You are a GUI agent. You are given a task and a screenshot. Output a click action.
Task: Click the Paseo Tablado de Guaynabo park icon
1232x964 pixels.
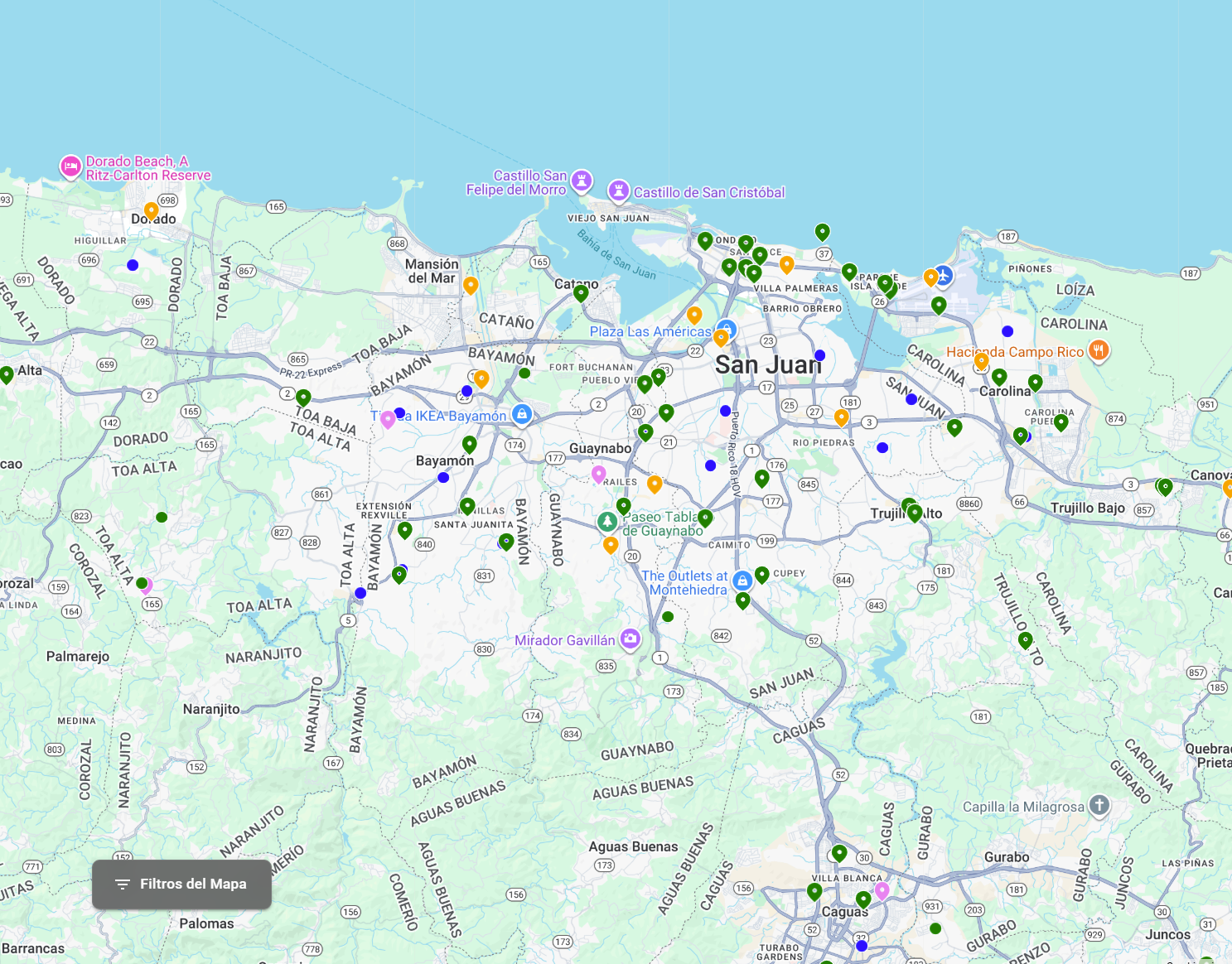(607, 522)
